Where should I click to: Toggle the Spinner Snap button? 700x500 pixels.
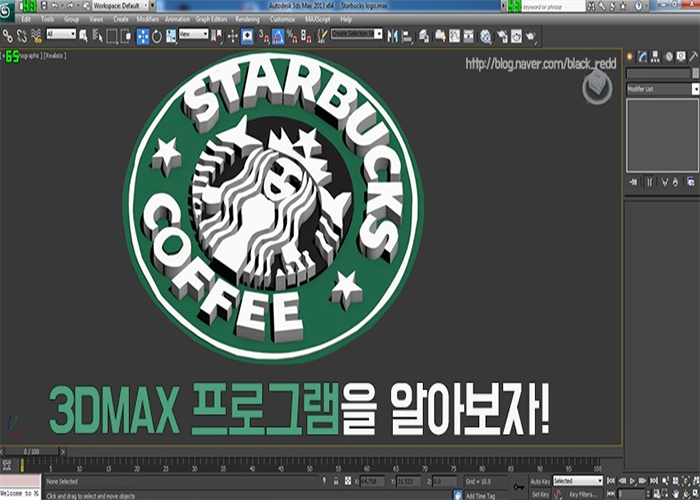click(306, 36)
